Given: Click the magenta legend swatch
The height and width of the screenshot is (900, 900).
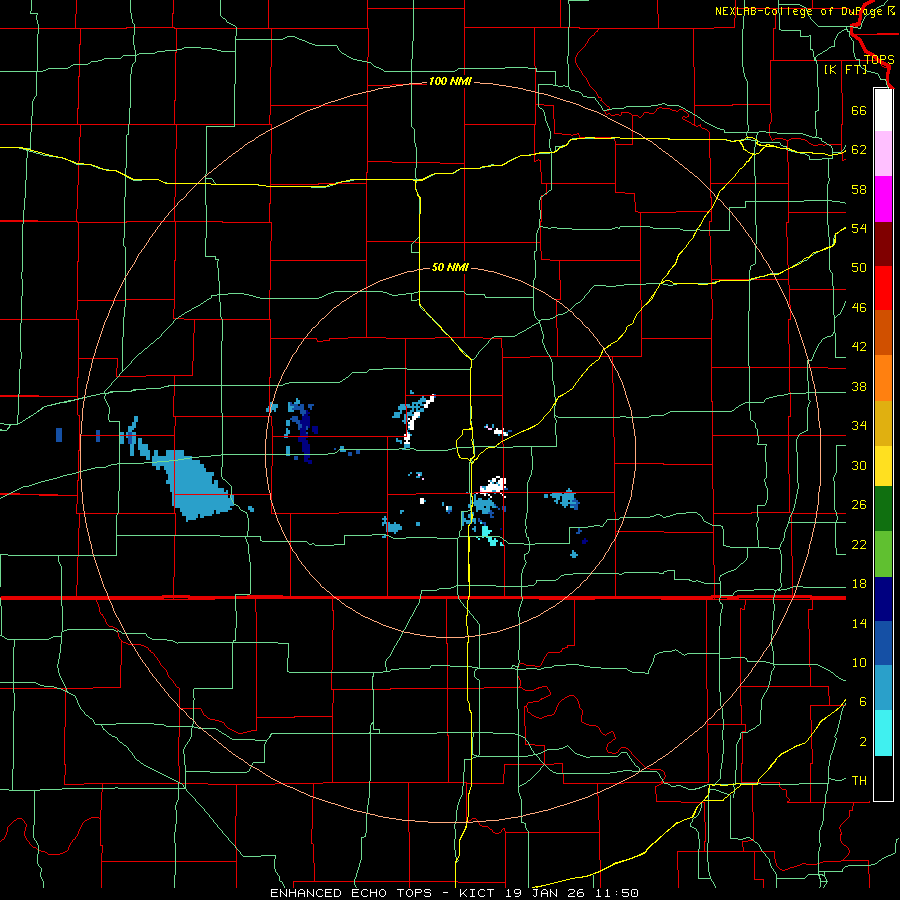Looking at the screenshot, I should pos(883,199).
